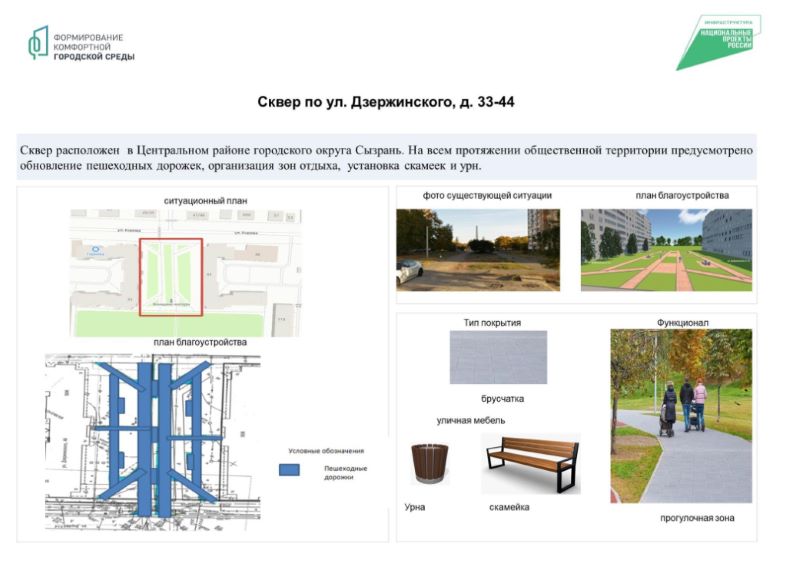Image resolution: width=800 pixels, height=567 pixels.
Task: Click the wooden trash urn picture
Action: (432, 464)
